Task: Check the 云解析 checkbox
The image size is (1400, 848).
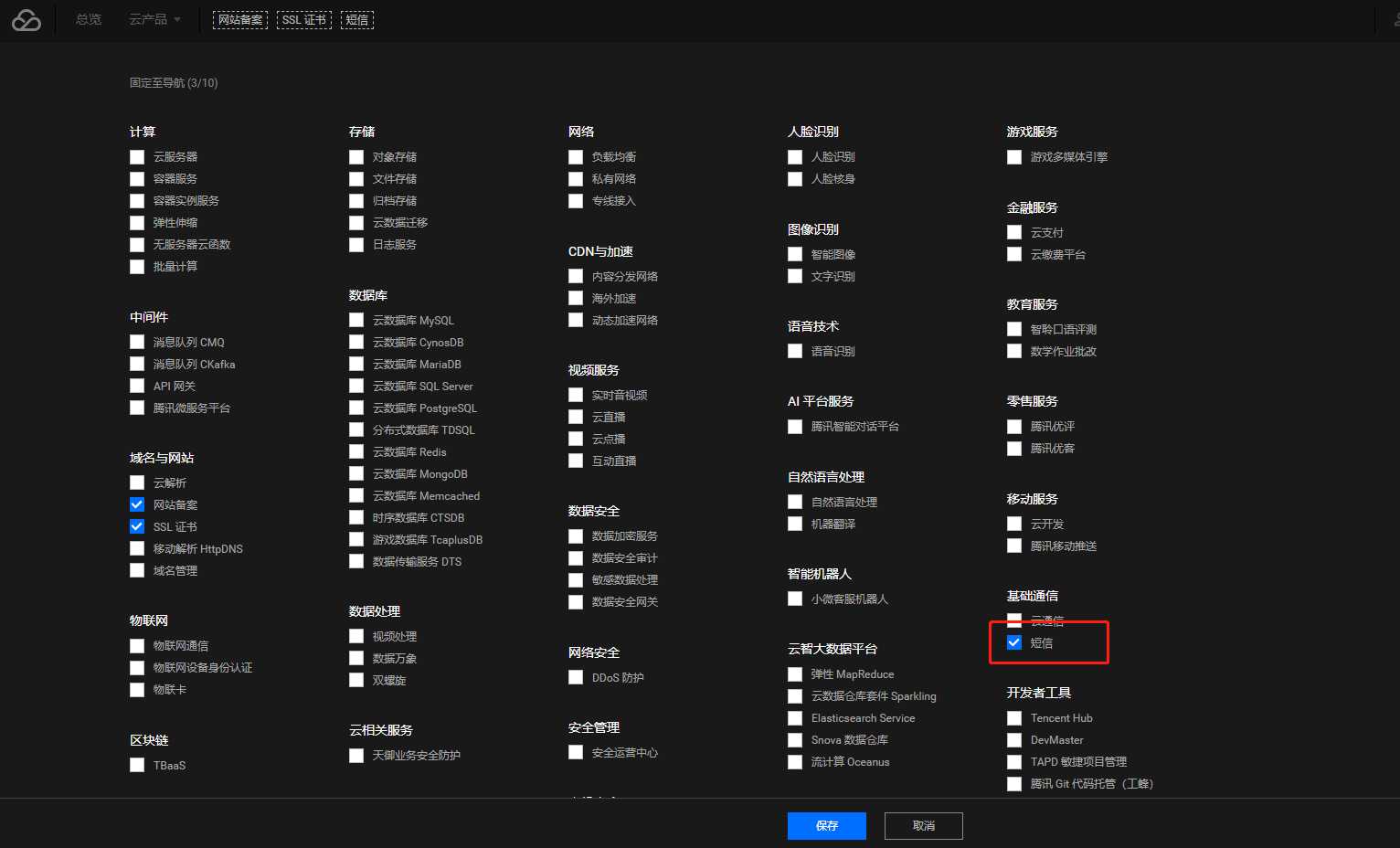Action: [x=137, y=482]
